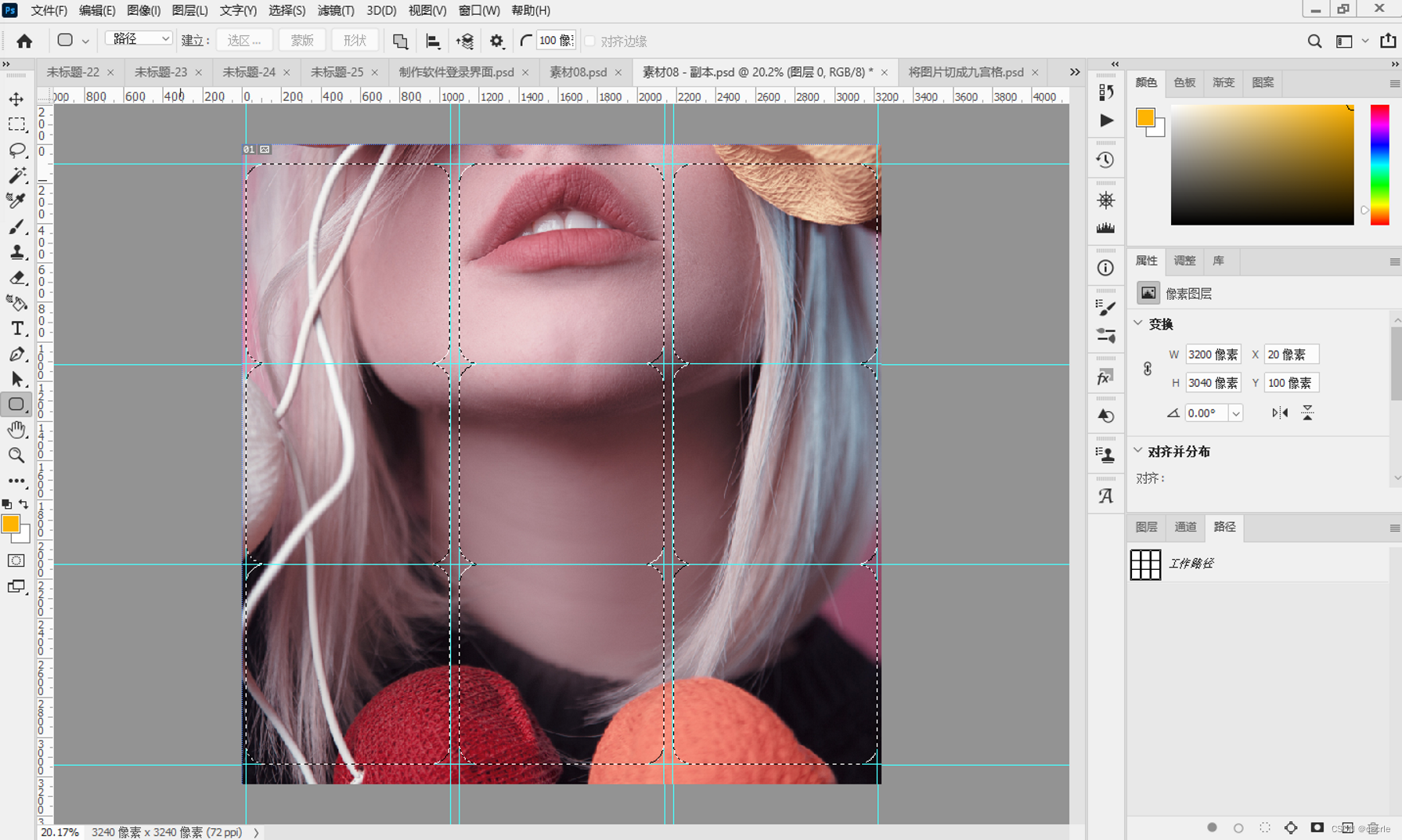Open the Styles fx panel icon

[x=1105, y=377]
